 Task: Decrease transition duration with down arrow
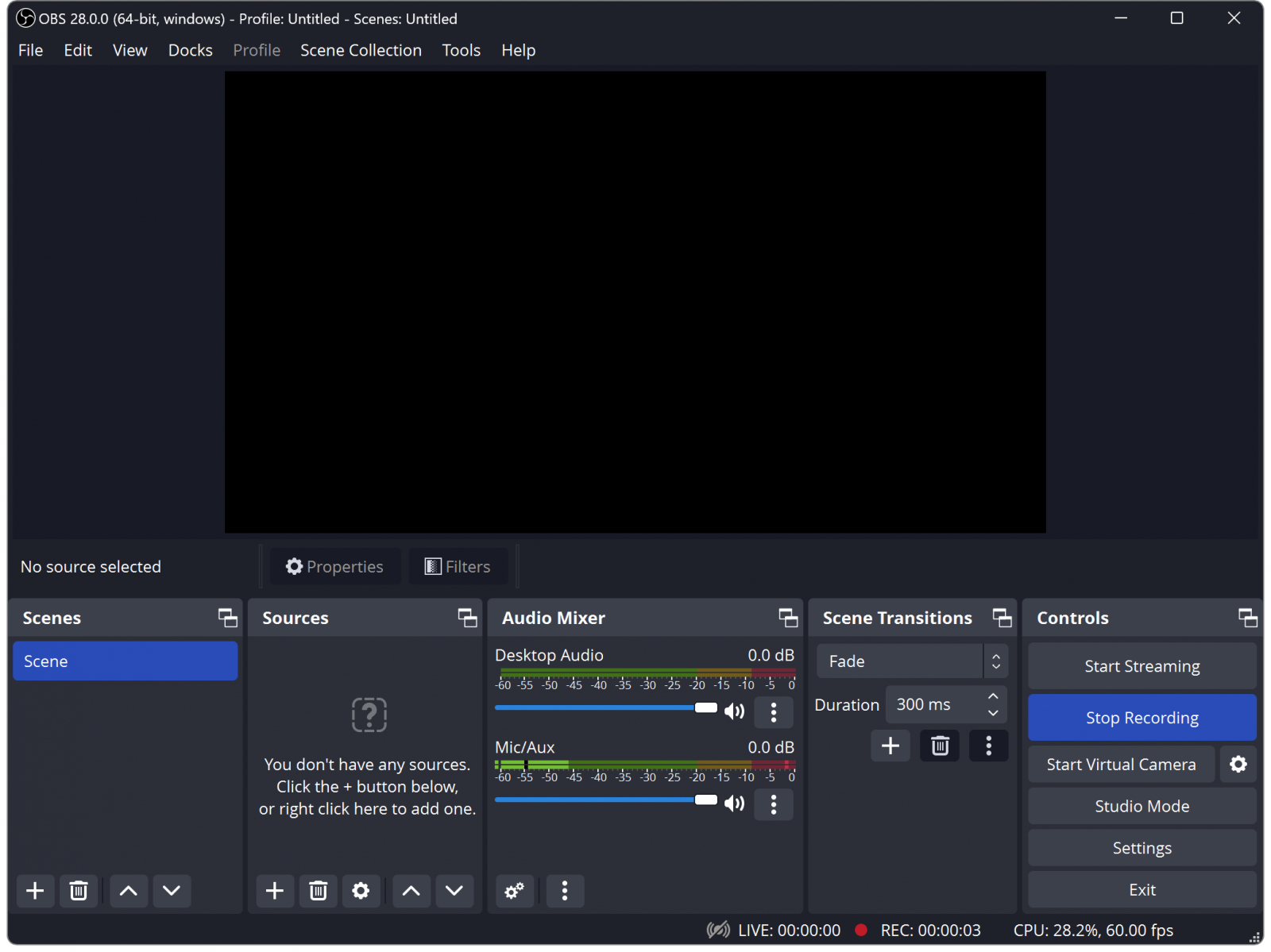click(x=993, y=713)
